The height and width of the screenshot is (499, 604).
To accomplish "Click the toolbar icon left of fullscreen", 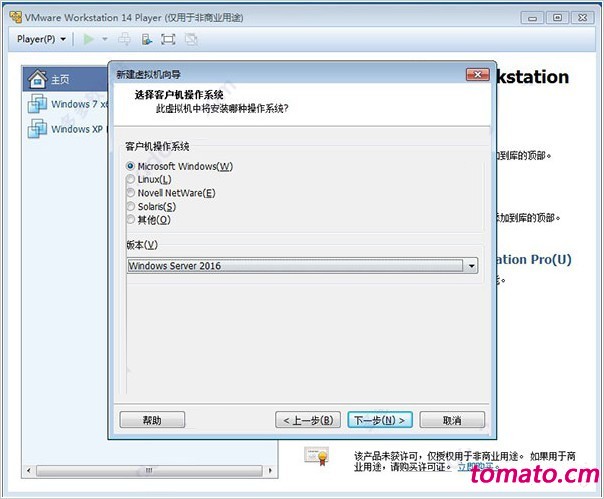I will (x=147, y=39).
